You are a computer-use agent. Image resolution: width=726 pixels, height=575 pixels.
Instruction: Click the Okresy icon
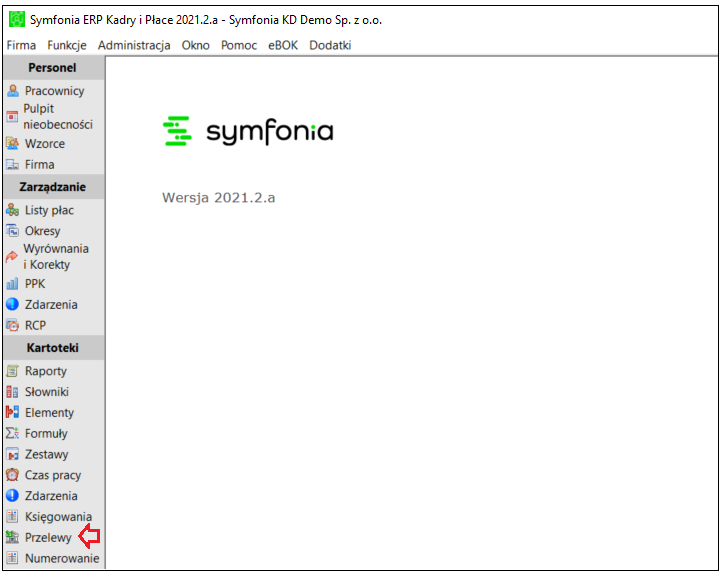point(13,231)
